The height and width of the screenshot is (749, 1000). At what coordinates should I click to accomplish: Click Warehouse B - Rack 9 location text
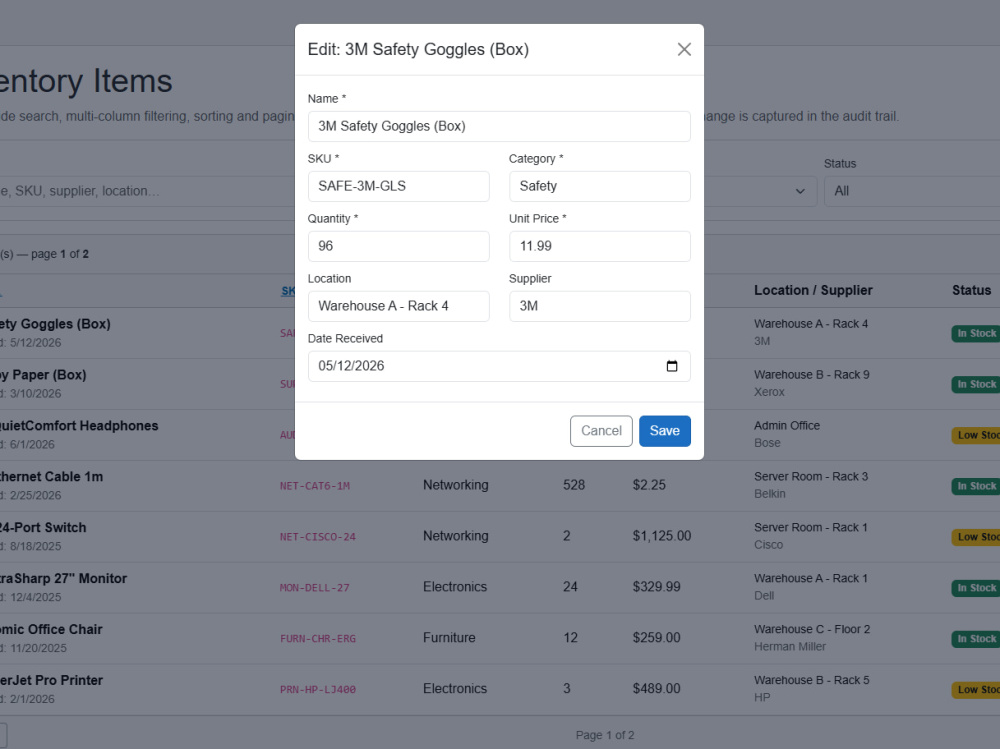coord(811,375)
